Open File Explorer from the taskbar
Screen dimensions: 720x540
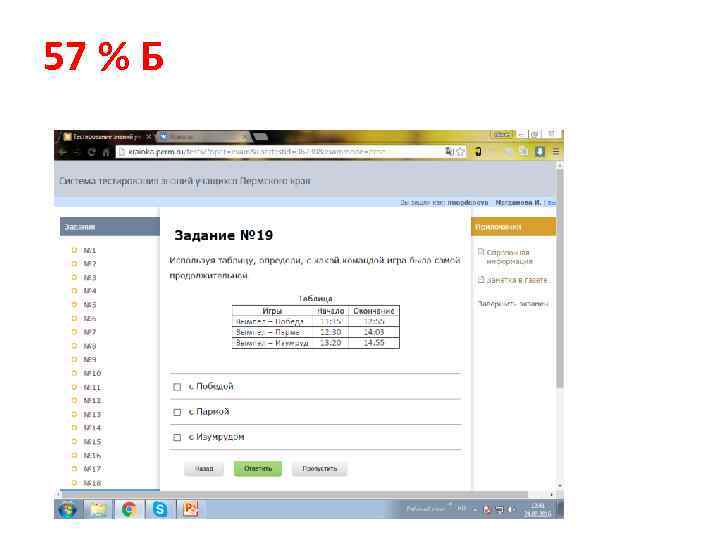(x=98, y=510)
